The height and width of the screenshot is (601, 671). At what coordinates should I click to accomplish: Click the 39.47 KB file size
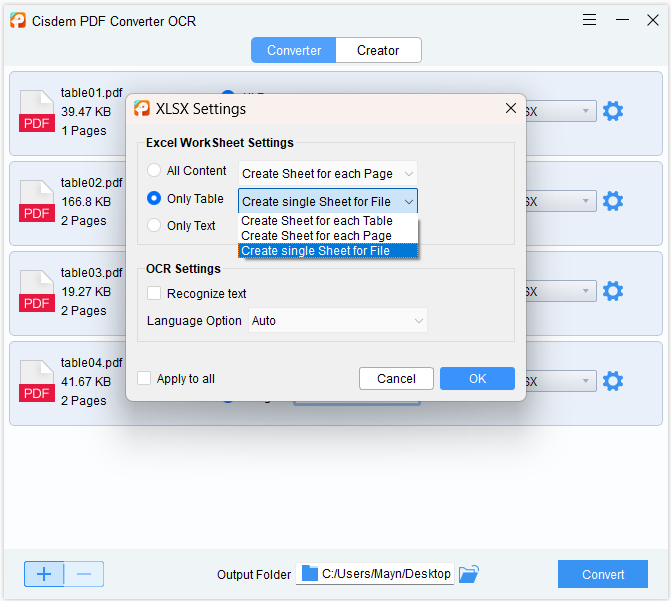(x=86, y=112)
